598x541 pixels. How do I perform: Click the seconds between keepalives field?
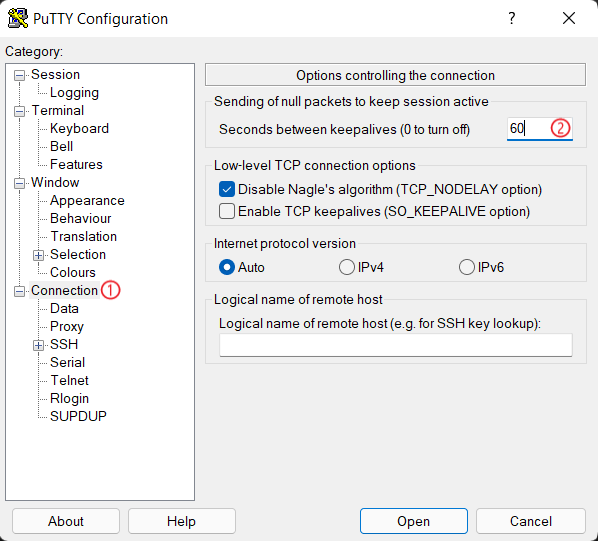click(540, 129)
